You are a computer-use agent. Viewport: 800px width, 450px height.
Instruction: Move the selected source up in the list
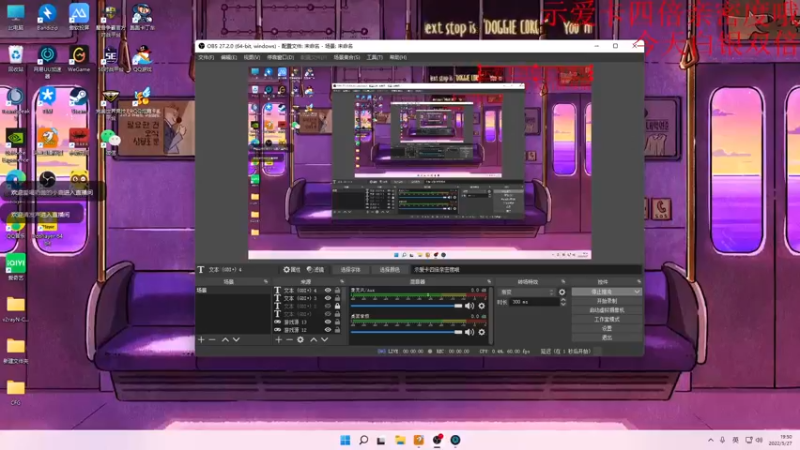(x=313, y=339)
